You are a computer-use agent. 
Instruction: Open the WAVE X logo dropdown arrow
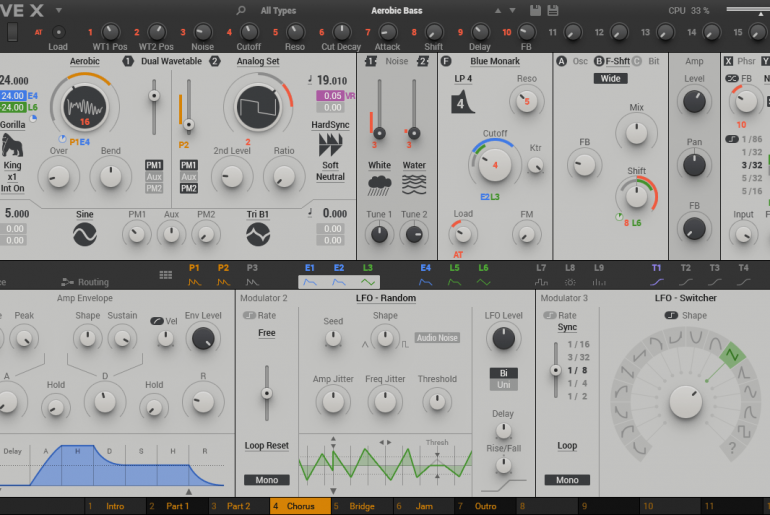click(58, 10)
